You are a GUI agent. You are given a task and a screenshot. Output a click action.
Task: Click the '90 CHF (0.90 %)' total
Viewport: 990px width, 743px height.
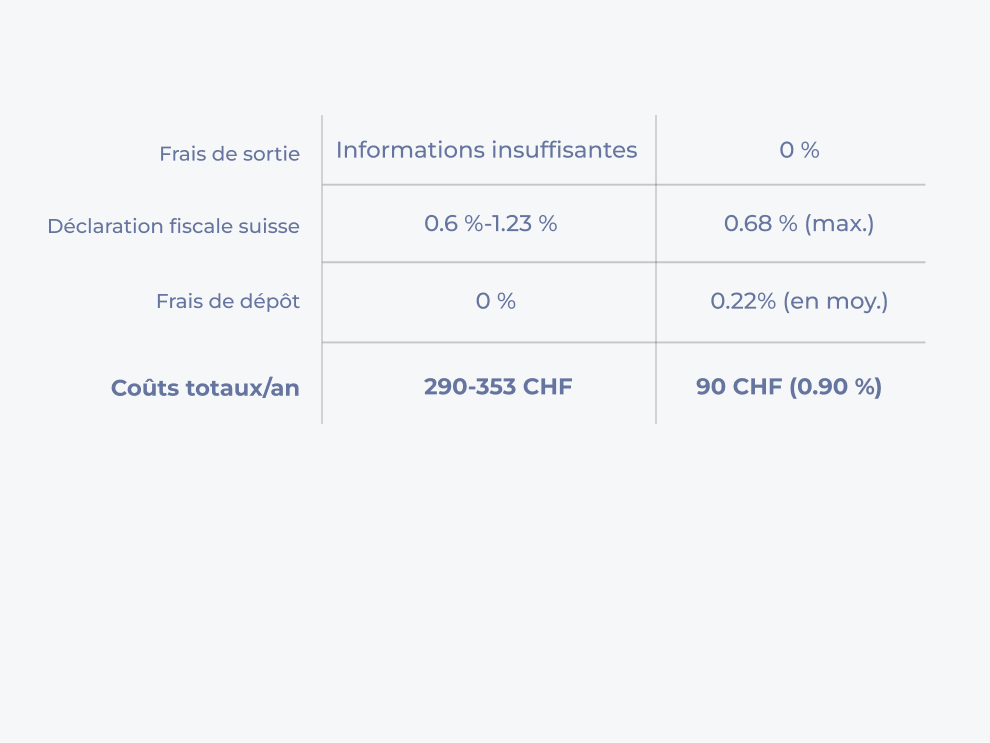point(789,387)
